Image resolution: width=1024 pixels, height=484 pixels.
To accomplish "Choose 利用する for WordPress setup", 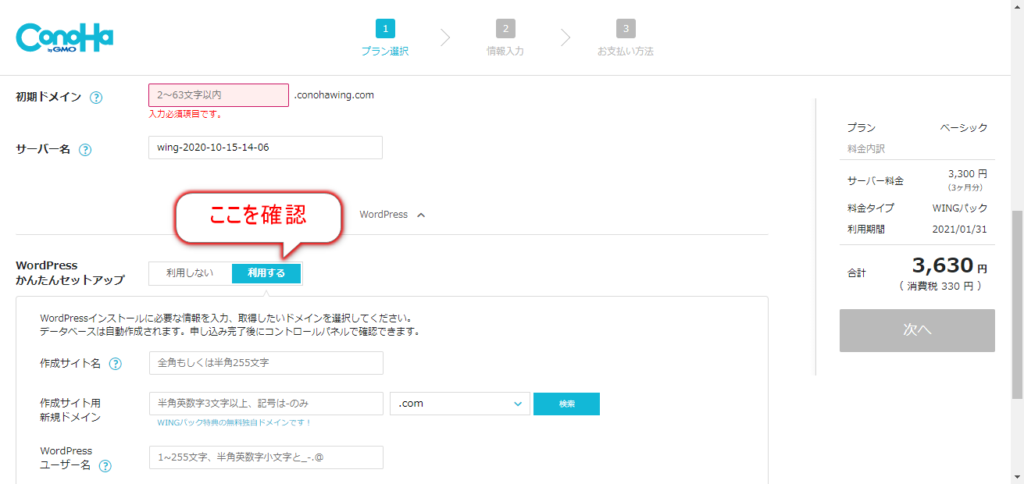I will coord(266,273).
